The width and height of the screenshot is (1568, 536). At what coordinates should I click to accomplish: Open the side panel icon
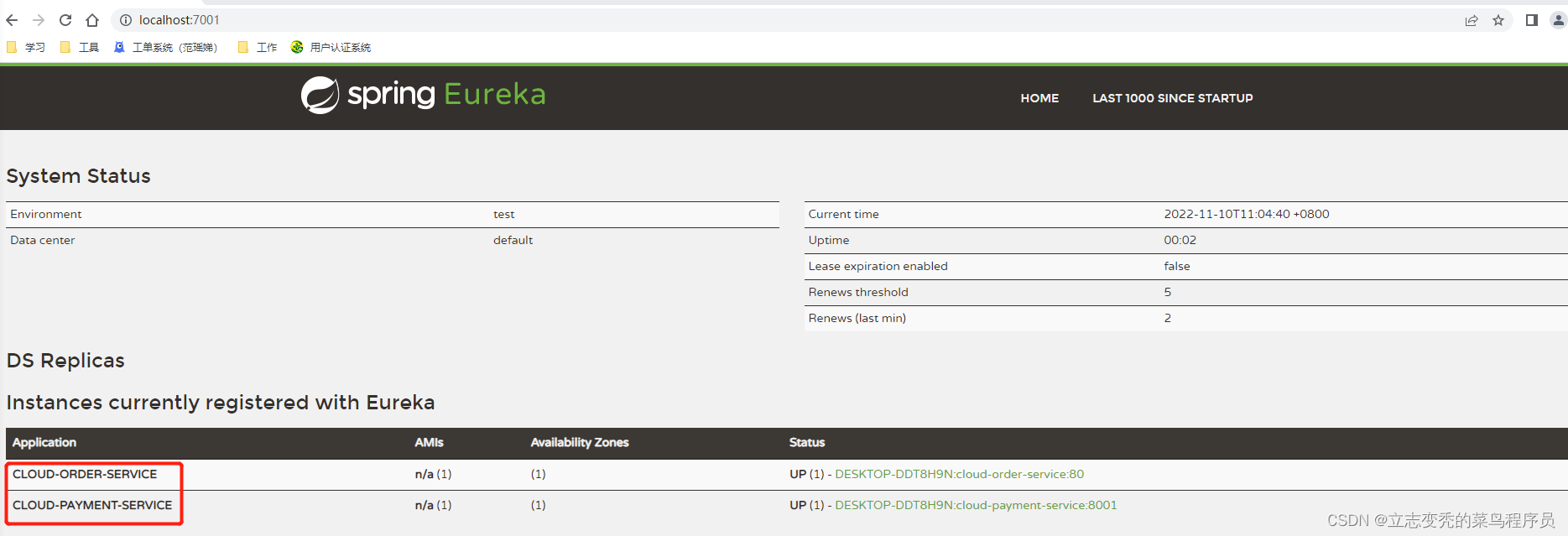click(1531, 20)
